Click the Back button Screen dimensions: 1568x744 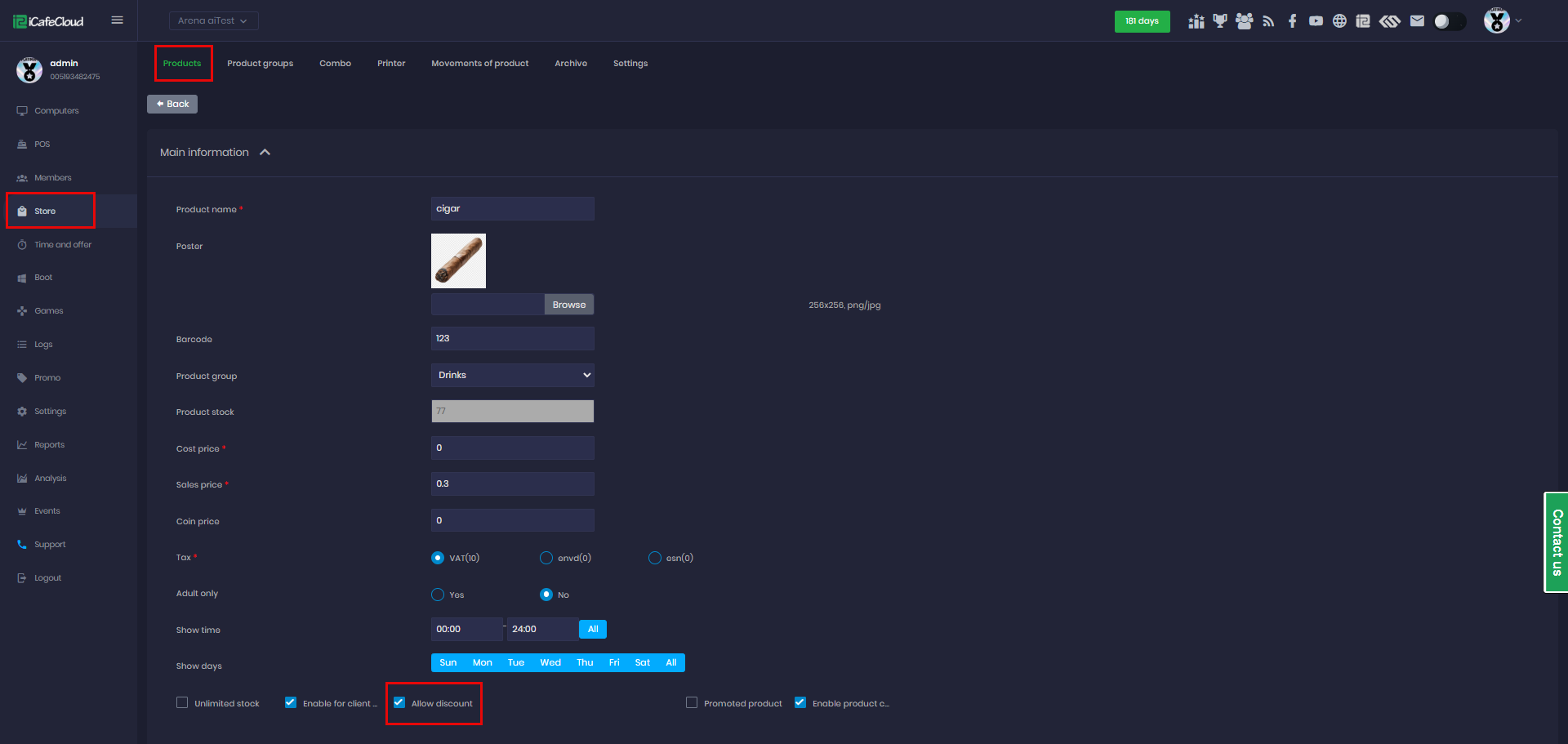pyautogui.click(x=172, y=104)
